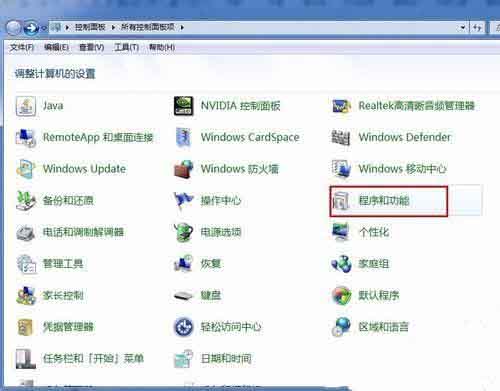Open the Windows Defender icon
500x391 pixels.
pyautogui.click(x=341, y=137)
